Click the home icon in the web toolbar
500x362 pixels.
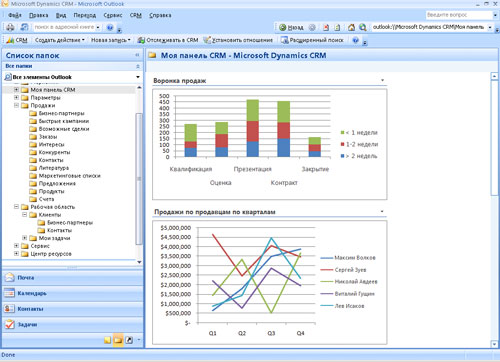click(x=351, y=27)
